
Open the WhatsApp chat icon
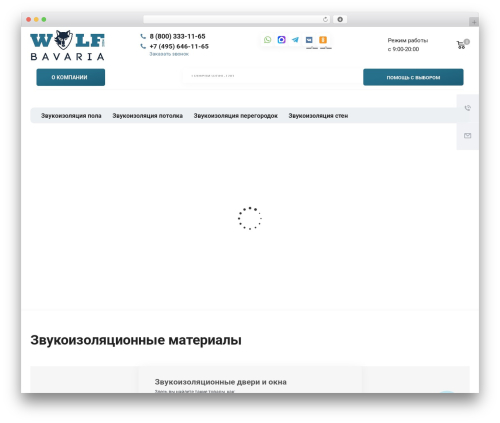pyautogui.click(x=267, y=40)
